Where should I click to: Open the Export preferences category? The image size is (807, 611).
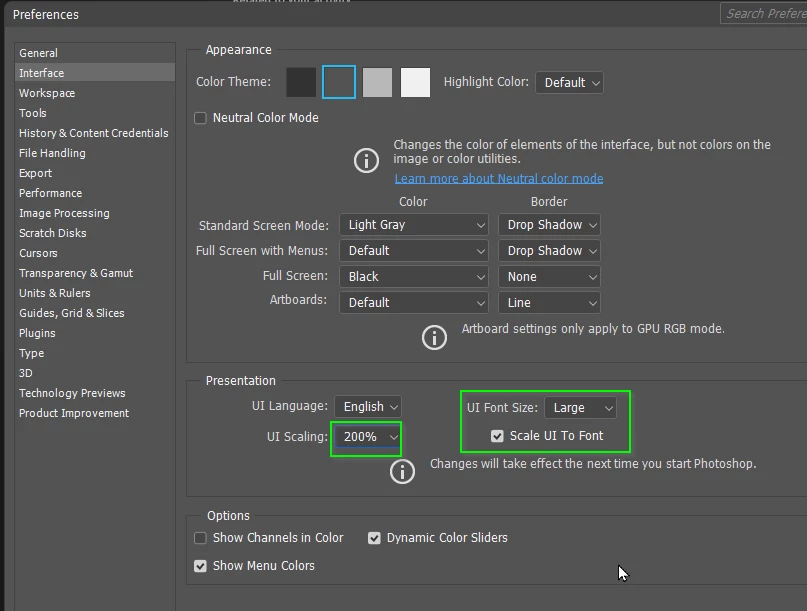pos(95,173)
